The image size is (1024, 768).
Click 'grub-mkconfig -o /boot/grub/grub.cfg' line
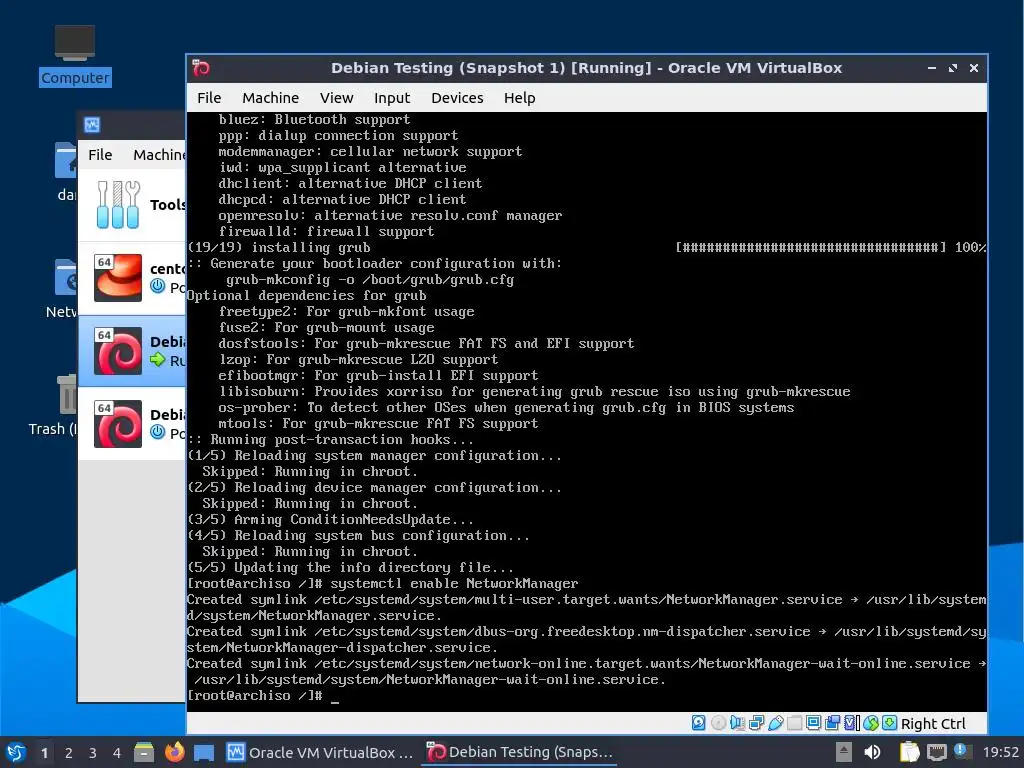click(x=370, y=280)
